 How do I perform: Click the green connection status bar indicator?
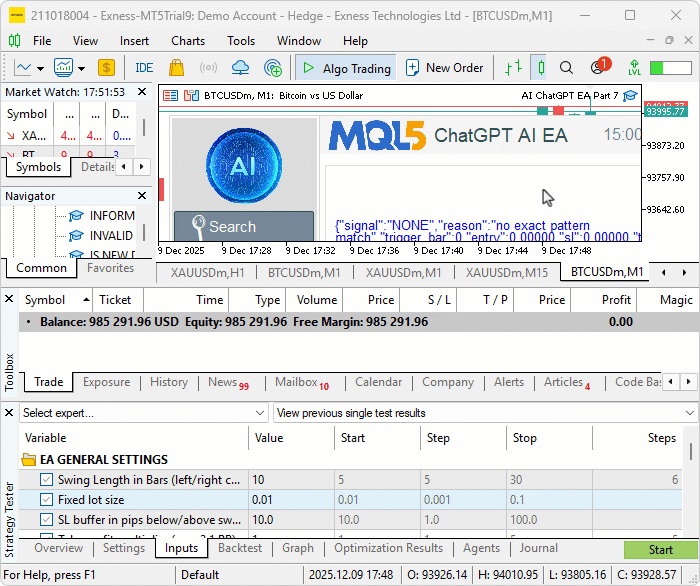(670, 68)
